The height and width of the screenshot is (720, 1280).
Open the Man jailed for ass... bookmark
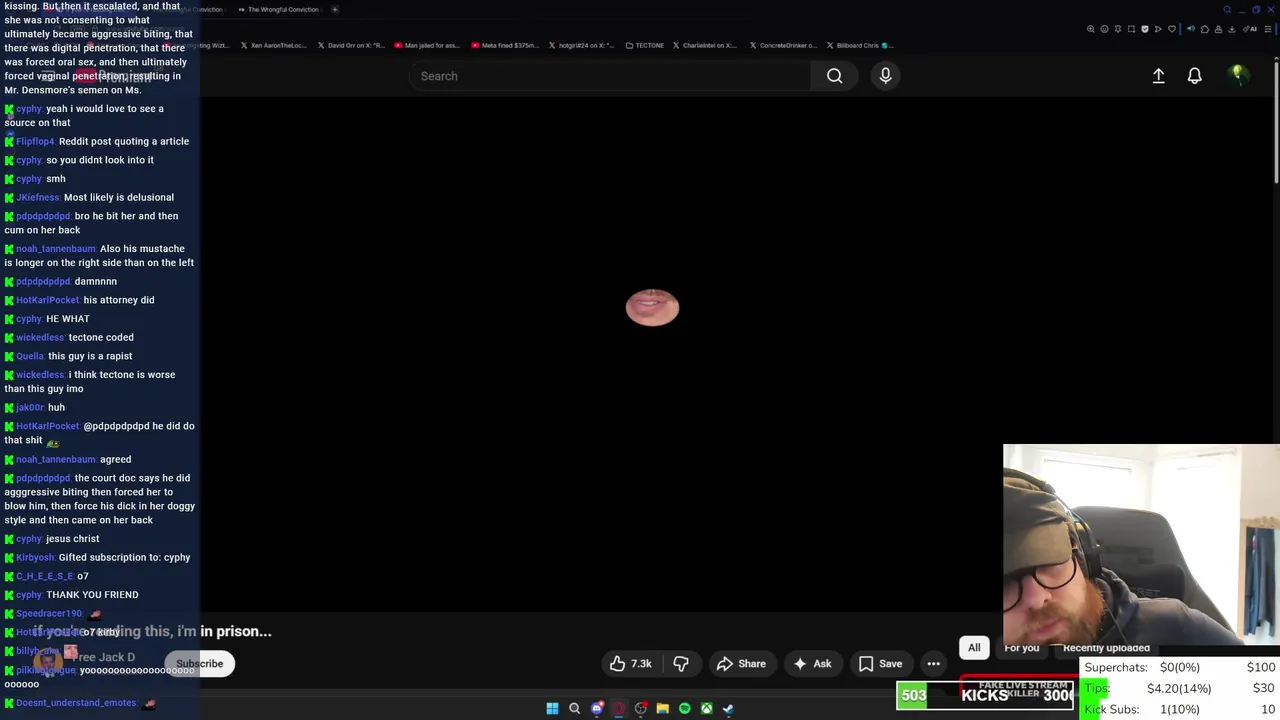[427, 45]
